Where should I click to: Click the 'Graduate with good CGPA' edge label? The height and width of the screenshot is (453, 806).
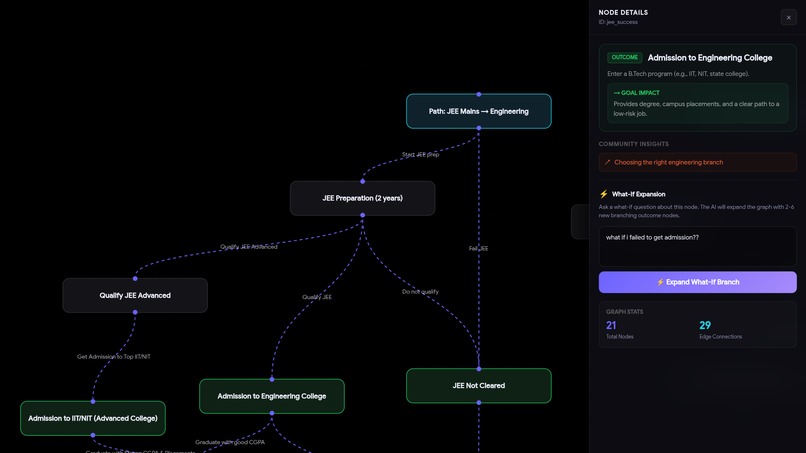[230, 442]
